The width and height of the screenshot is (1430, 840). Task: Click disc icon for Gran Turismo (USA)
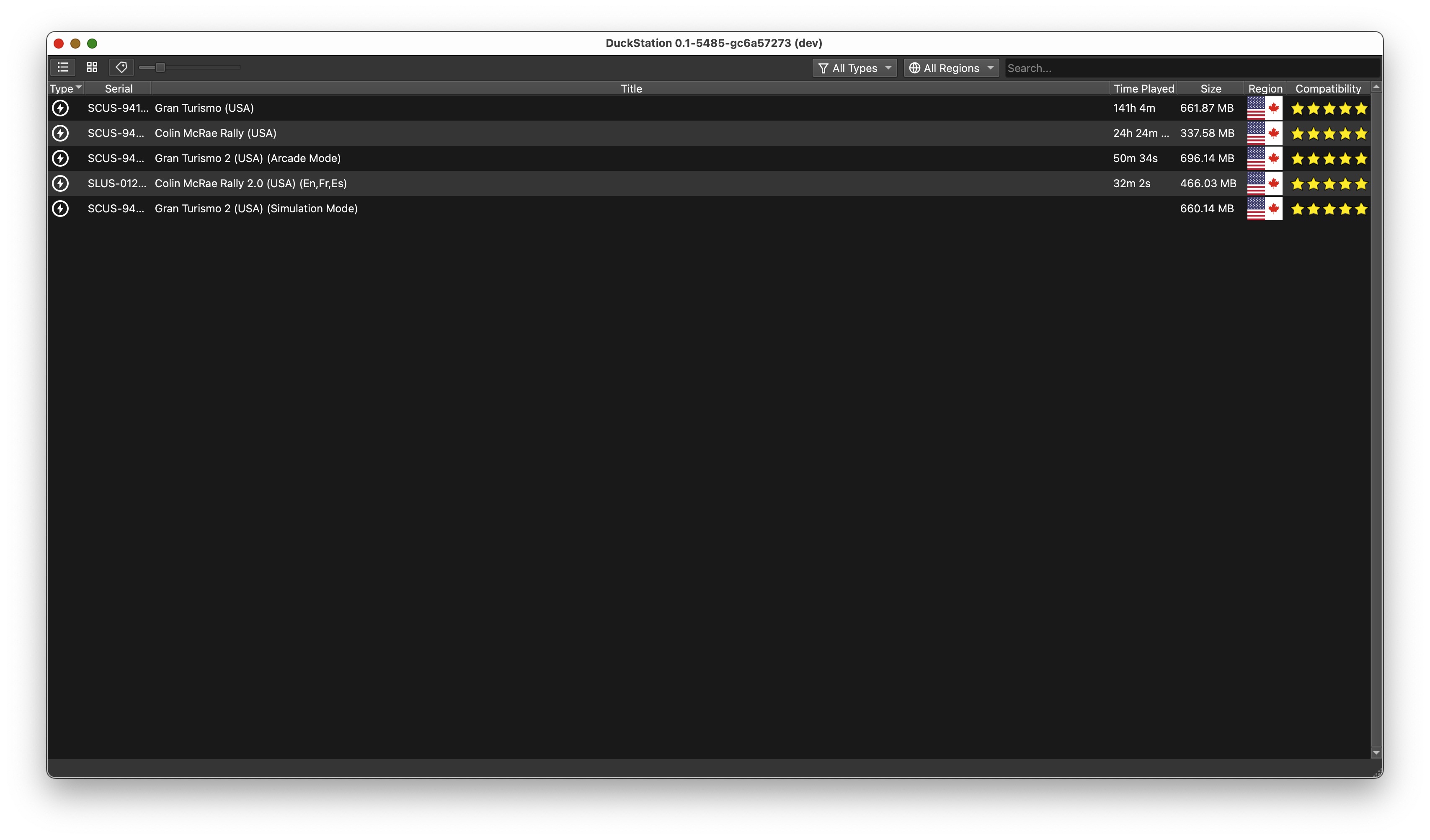click(60, 108)
